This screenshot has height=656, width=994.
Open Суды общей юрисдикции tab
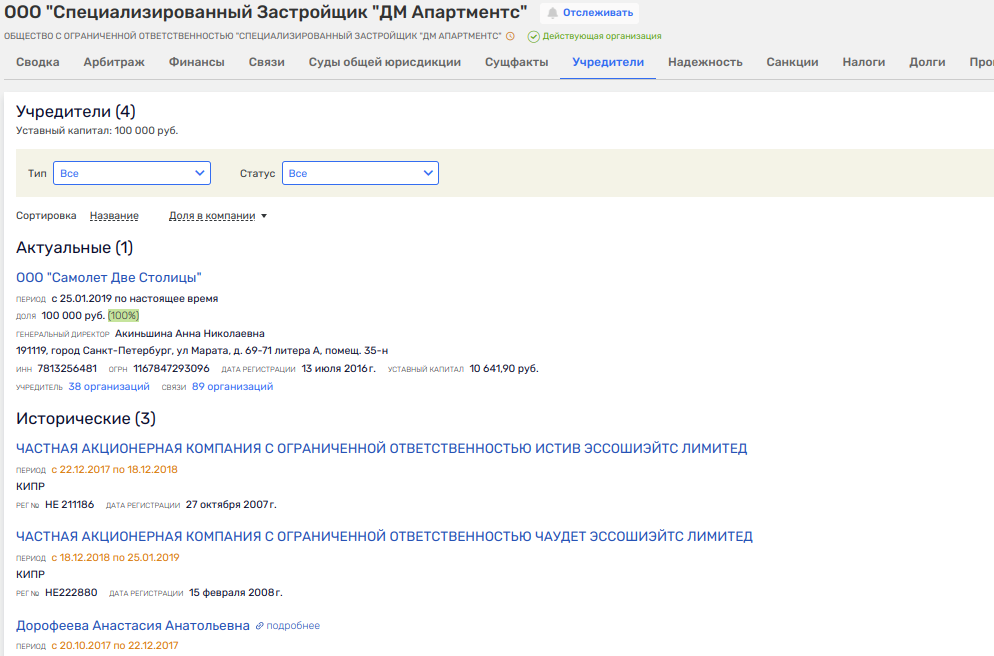pos(385,62)
